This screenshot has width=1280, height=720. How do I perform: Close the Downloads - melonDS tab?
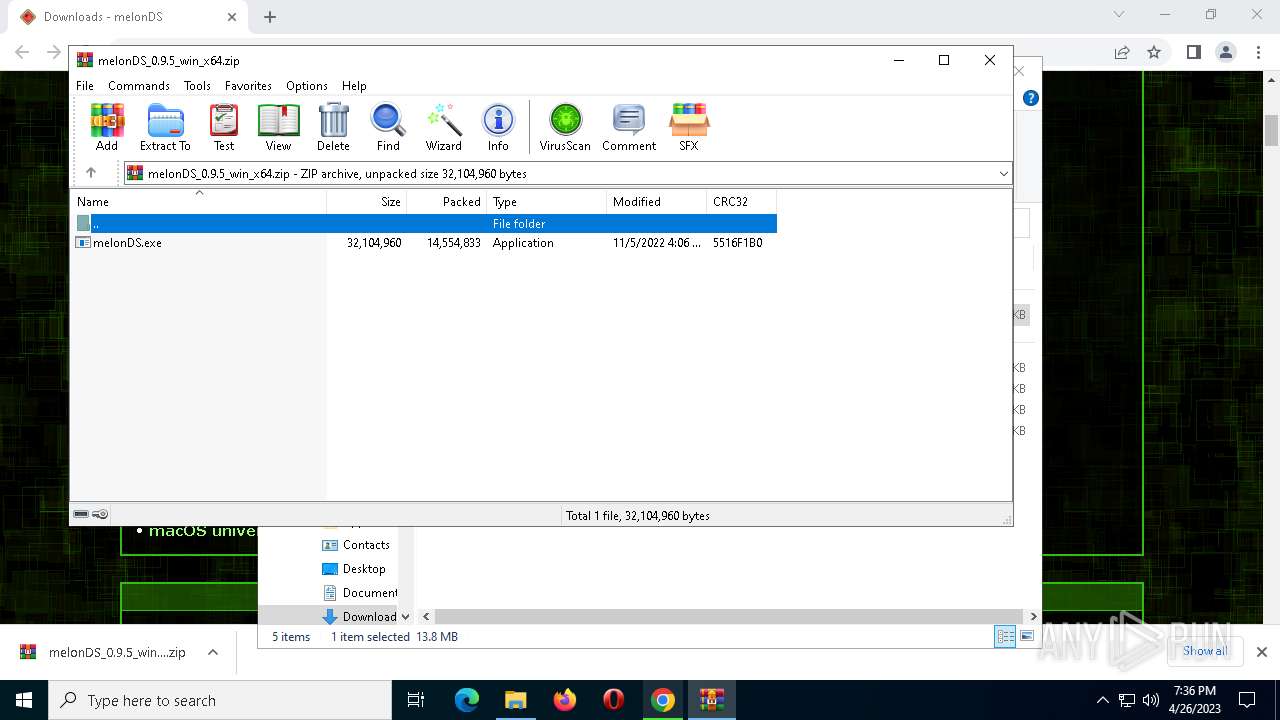232,17
